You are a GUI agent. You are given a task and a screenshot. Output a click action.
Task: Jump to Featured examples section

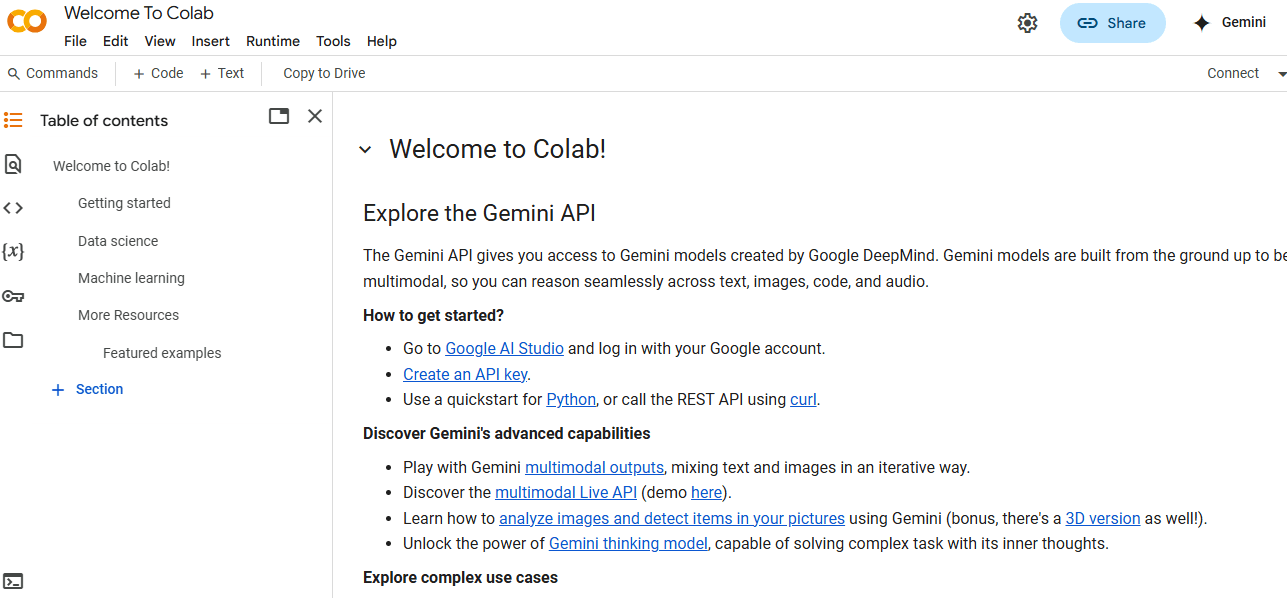(162, 353)
